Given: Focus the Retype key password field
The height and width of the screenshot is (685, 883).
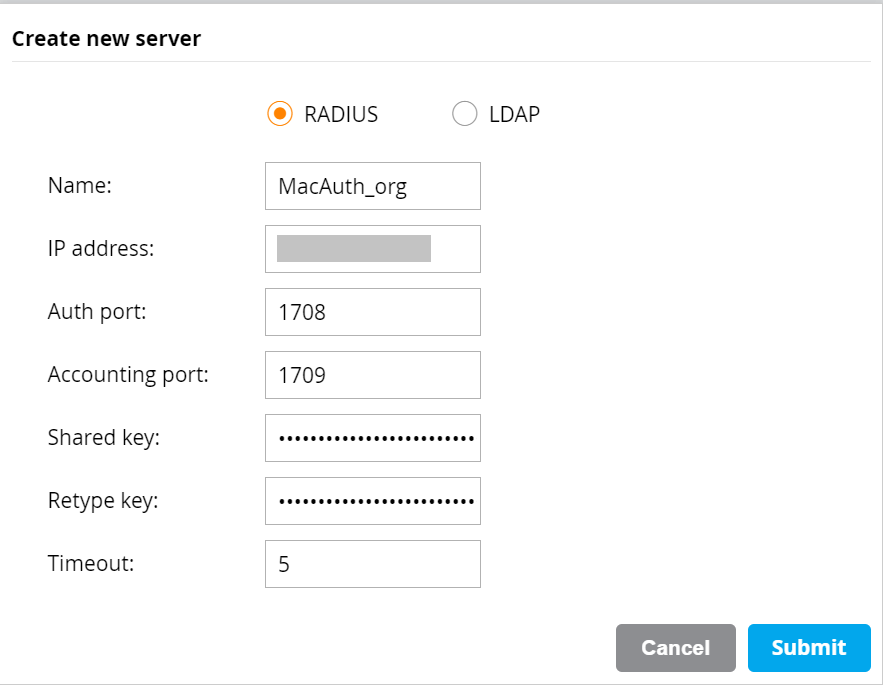Looking at the screenshot, I should point(372,501).
